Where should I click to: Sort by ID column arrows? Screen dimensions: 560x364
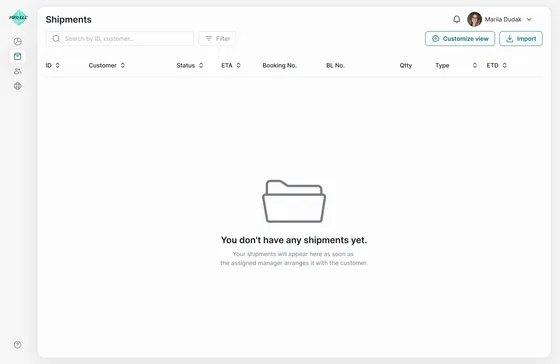tap(58, 65)
